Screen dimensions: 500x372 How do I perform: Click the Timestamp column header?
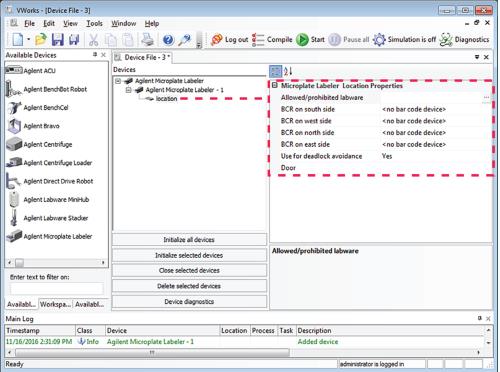40,330
